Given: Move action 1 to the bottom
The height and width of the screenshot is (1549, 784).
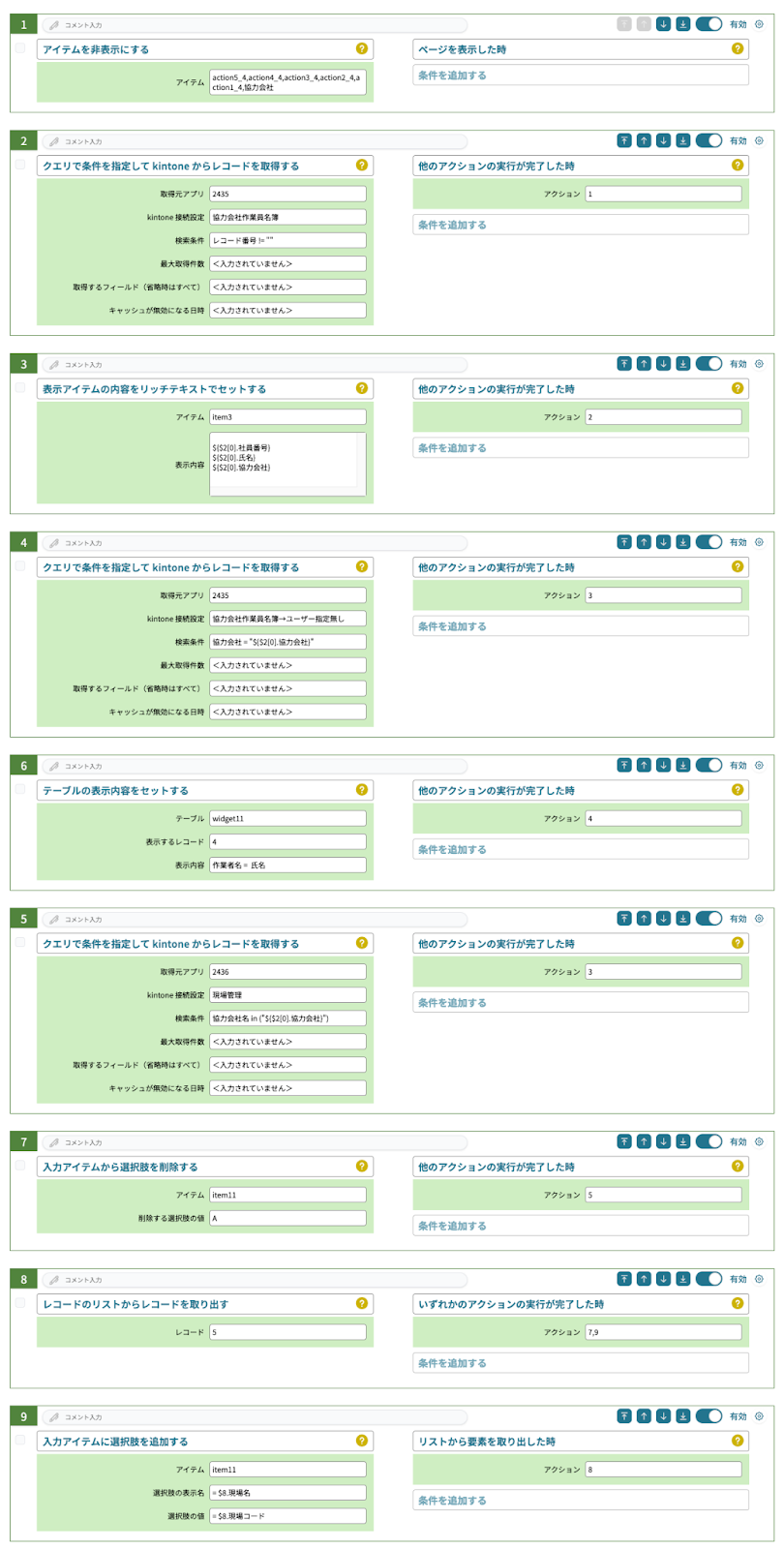Looking at the screenshot, I should (682, 24).
